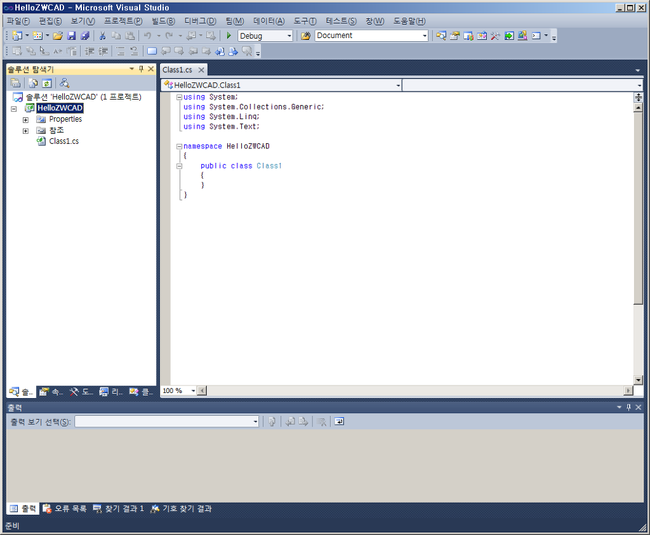This screenshot has height=535, width=650.
Task: Open main toolbar overflow options arrow
Action: click(554, 37)
